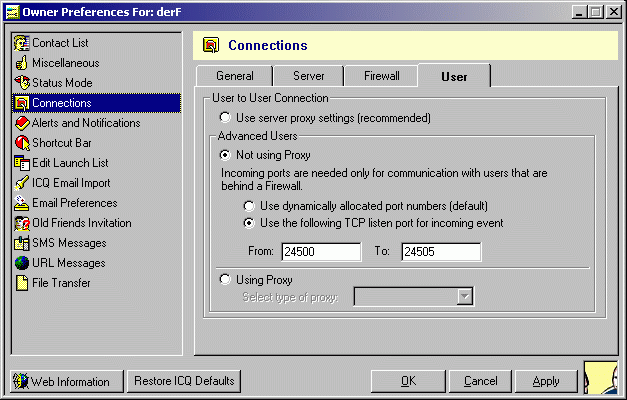Image resolution: width=627 pixels, height=400 pixels.
Task: Open Miscellaneous preferences
Action: click(96, 63)
